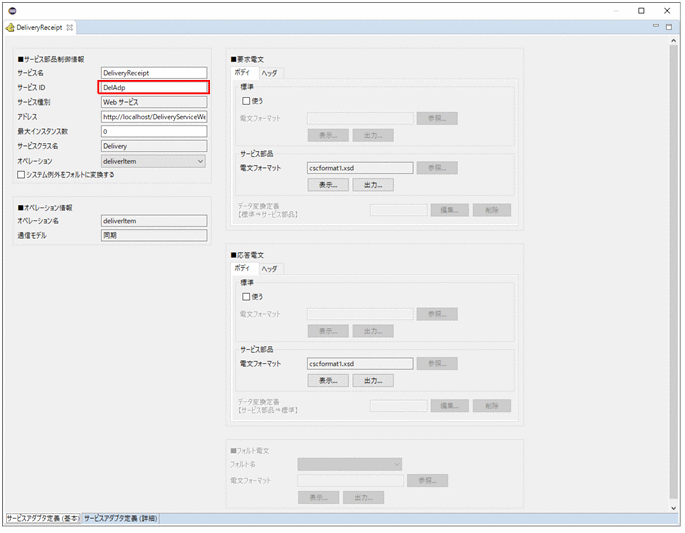Click 表示 button for 応答電文 サービス部品 format

coord(328,381)
